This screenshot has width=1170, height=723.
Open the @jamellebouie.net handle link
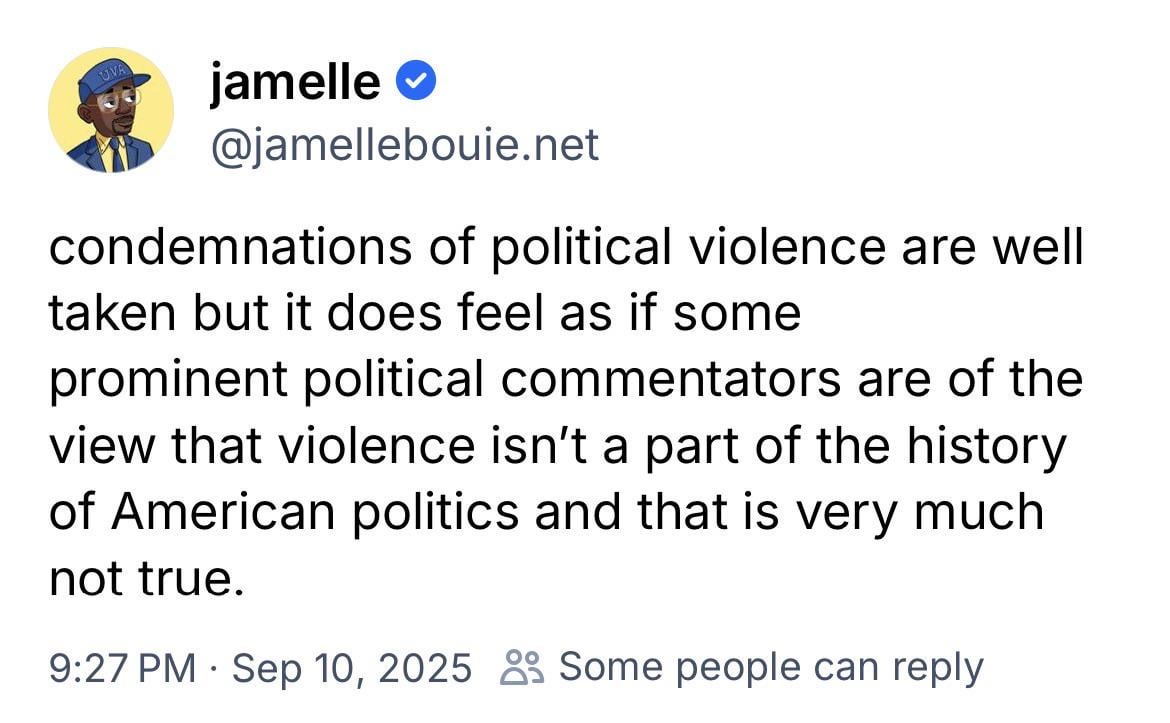pyautogui.click(x=404, y=146)
